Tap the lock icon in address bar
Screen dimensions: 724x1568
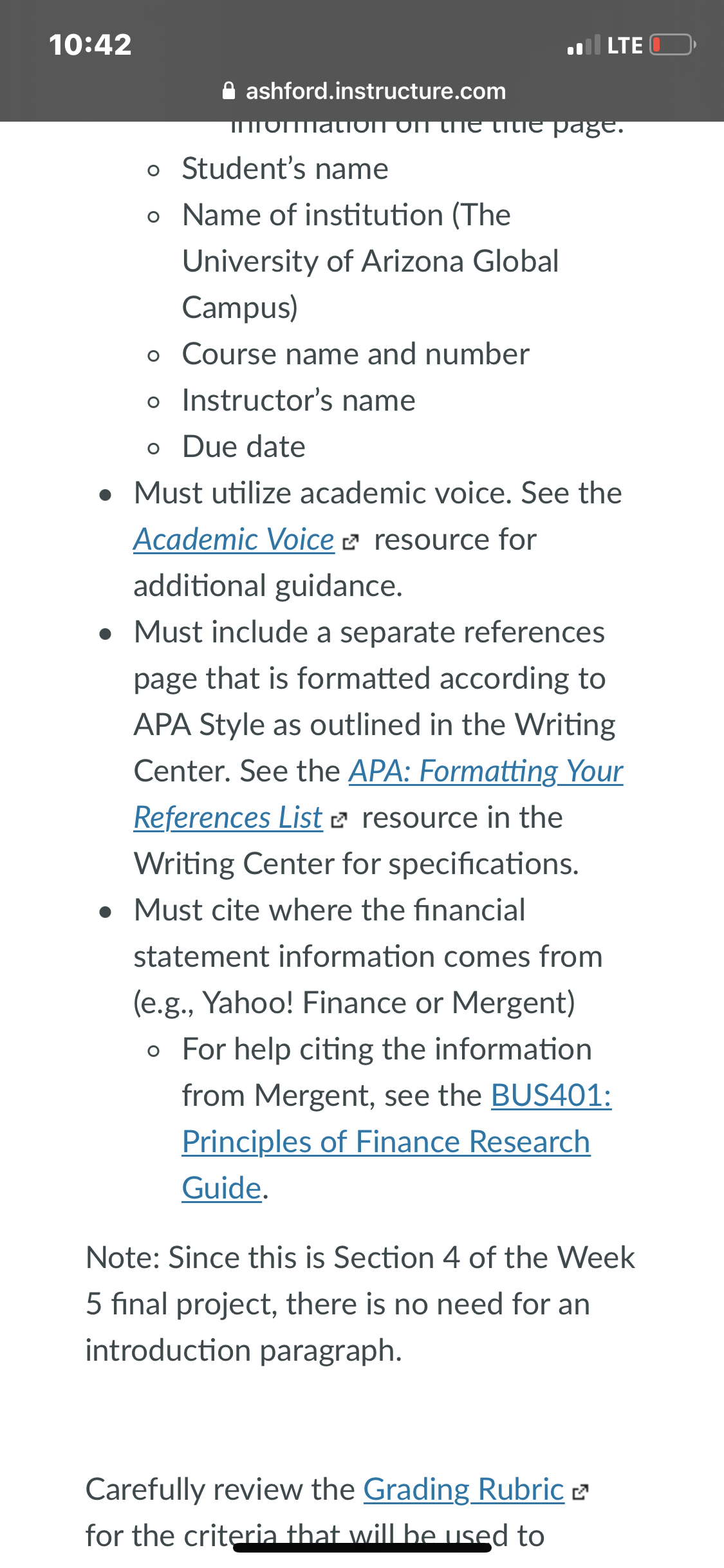(228, 91)
